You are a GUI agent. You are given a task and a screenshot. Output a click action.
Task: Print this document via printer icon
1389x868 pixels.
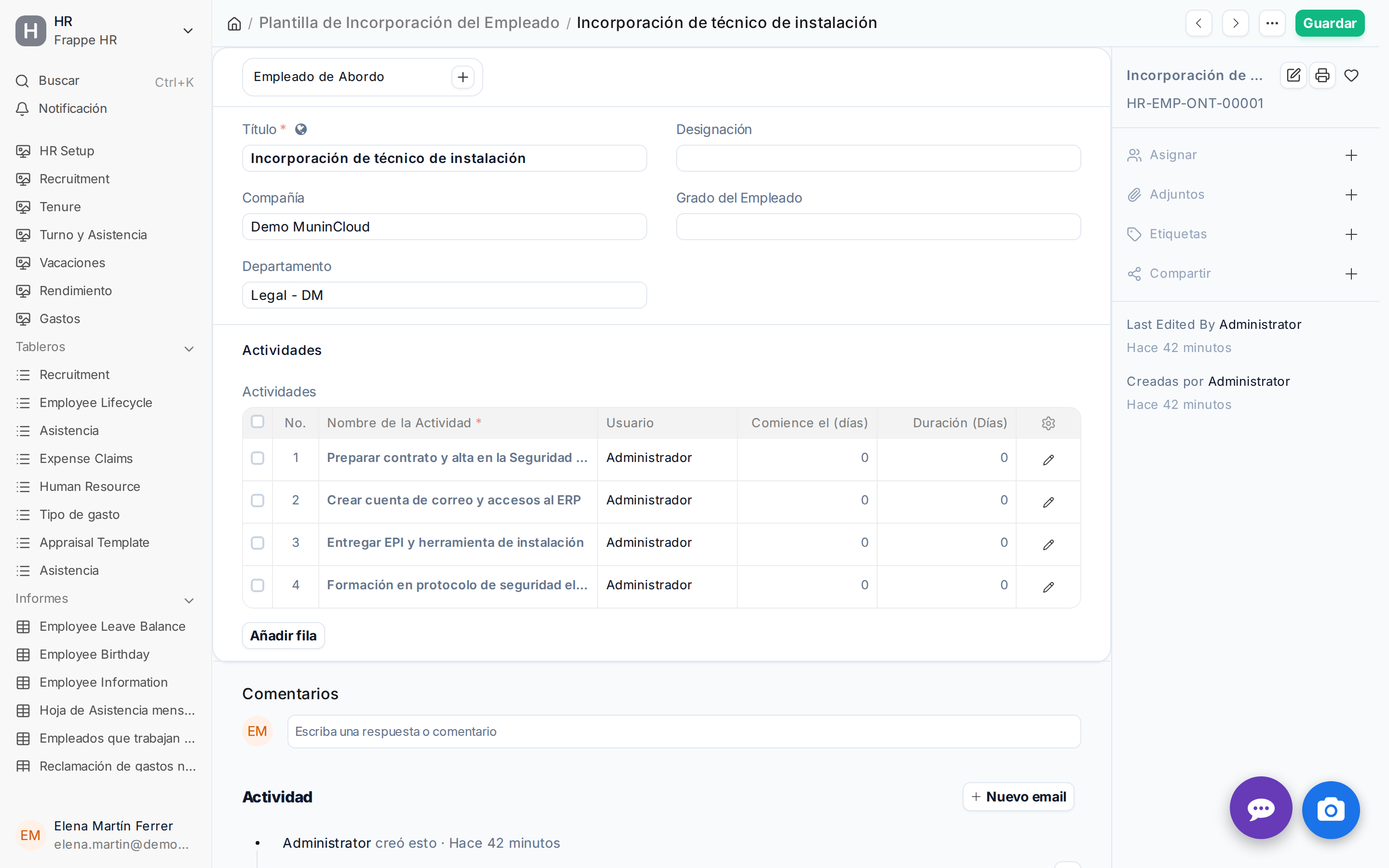[x=1322, y=75]
